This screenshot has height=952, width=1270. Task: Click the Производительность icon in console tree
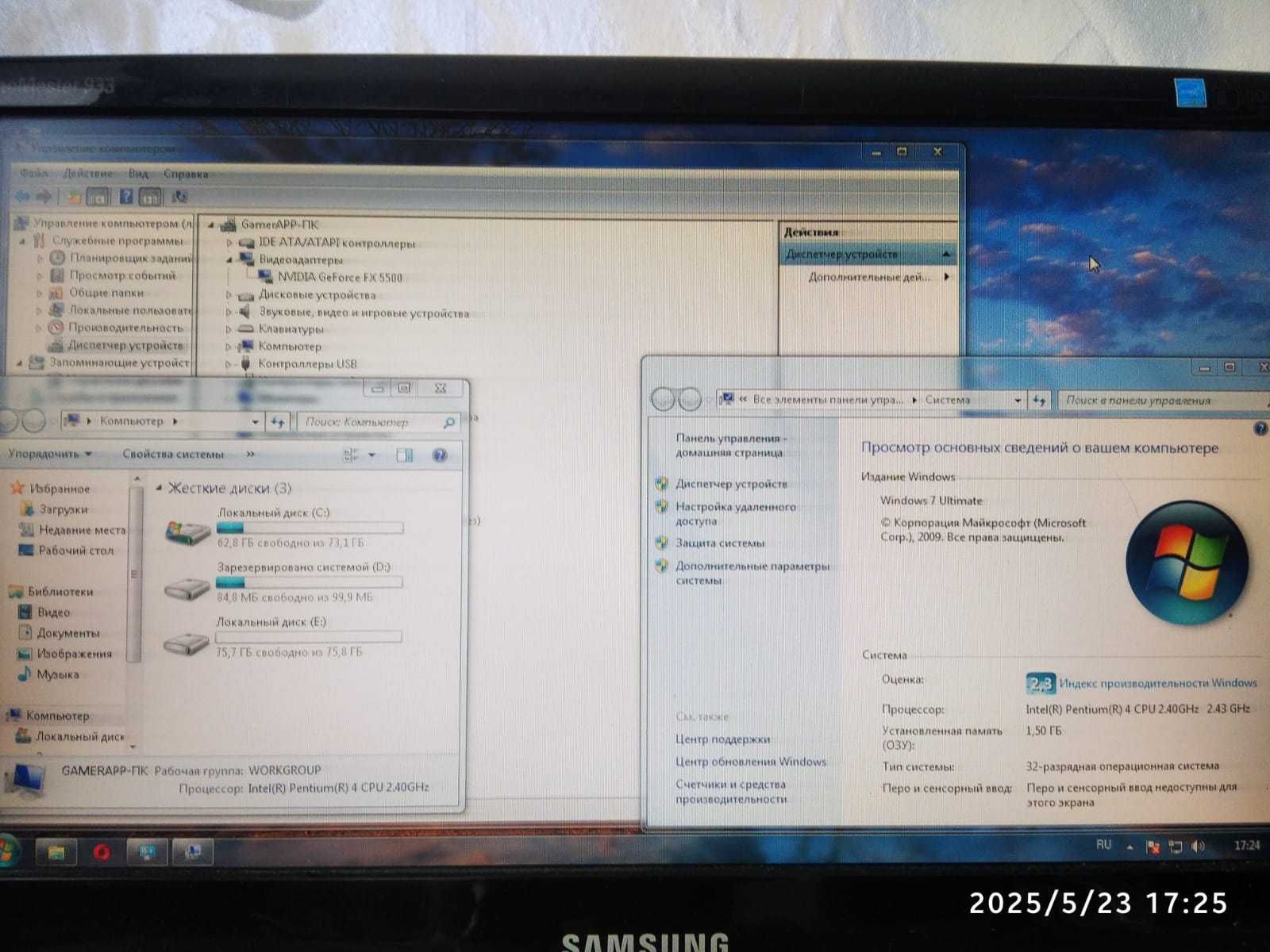point(56,328)
